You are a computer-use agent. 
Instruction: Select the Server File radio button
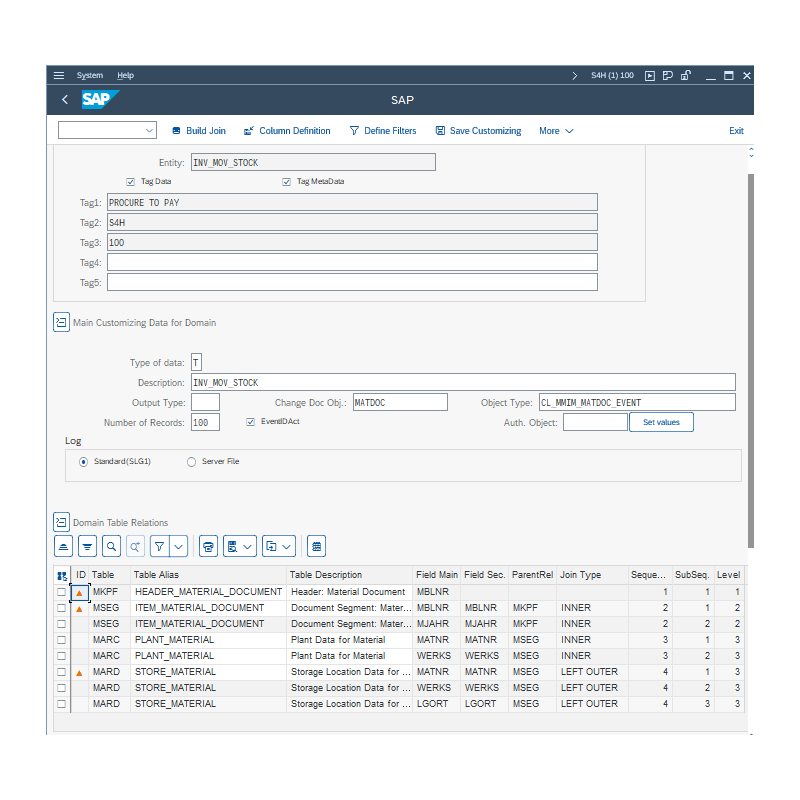(x=192, y=462)
